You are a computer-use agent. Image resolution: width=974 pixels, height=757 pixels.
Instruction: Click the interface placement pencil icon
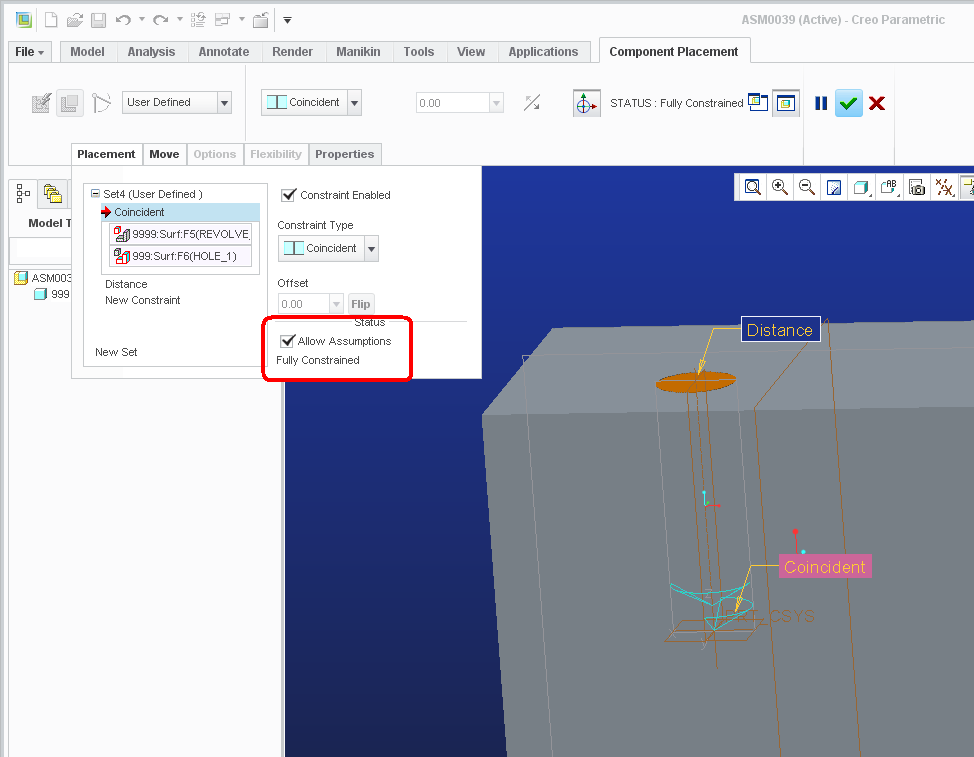(41, 102)
